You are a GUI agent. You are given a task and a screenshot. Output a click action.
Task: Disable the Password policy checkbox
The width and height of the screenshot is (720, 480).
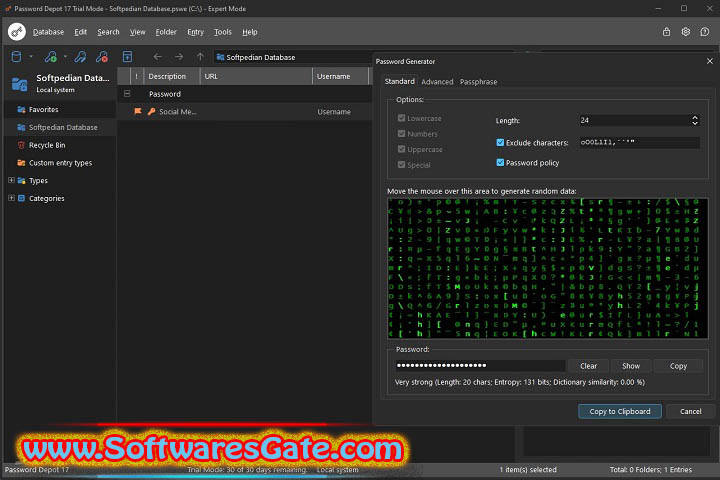500,163
